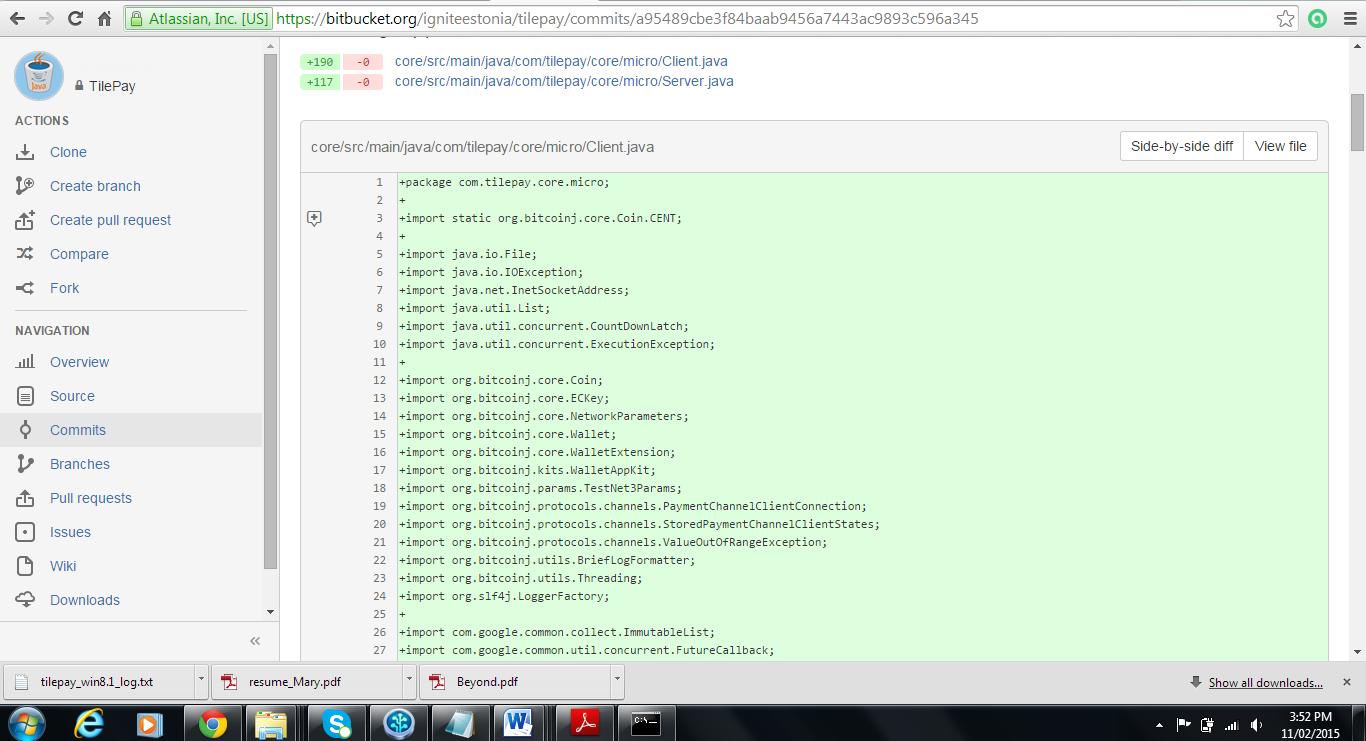Select Source in the navigation
Image resolution: width=1366 pixels, height=741 pixels.
tap(72, 396)
